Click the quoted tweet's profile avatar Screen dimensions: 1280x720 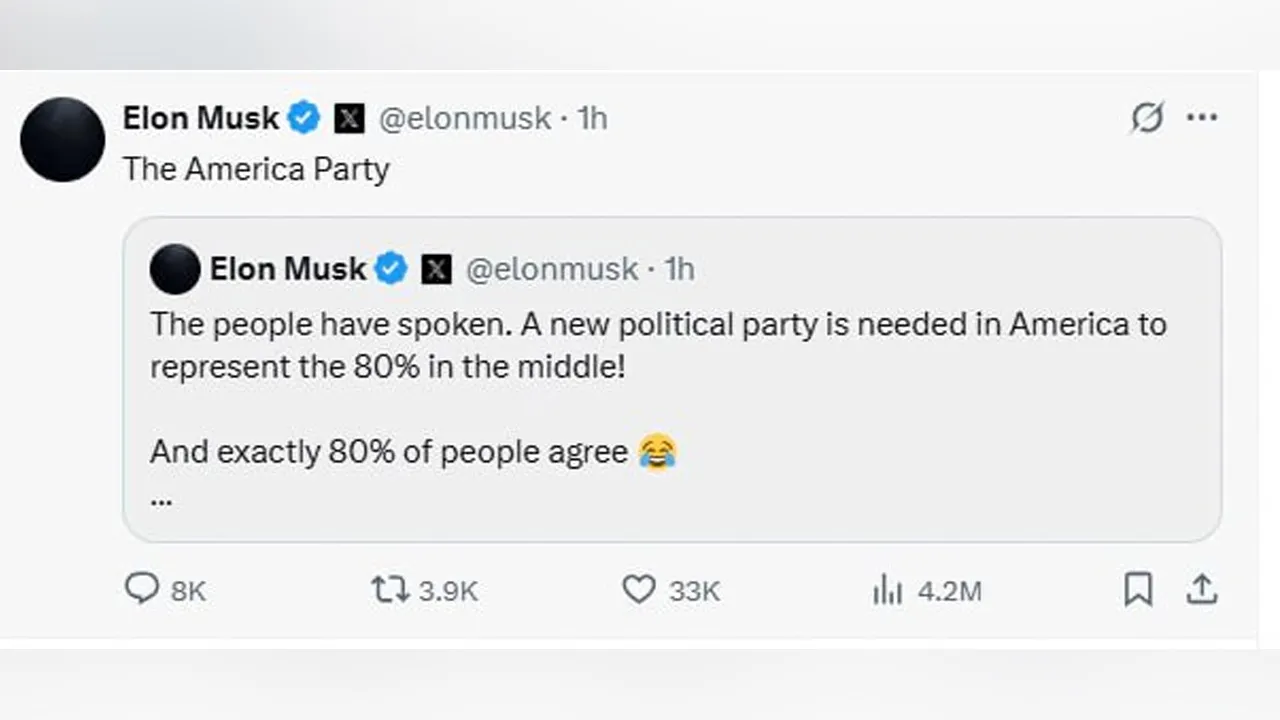(x=175, y=269)
